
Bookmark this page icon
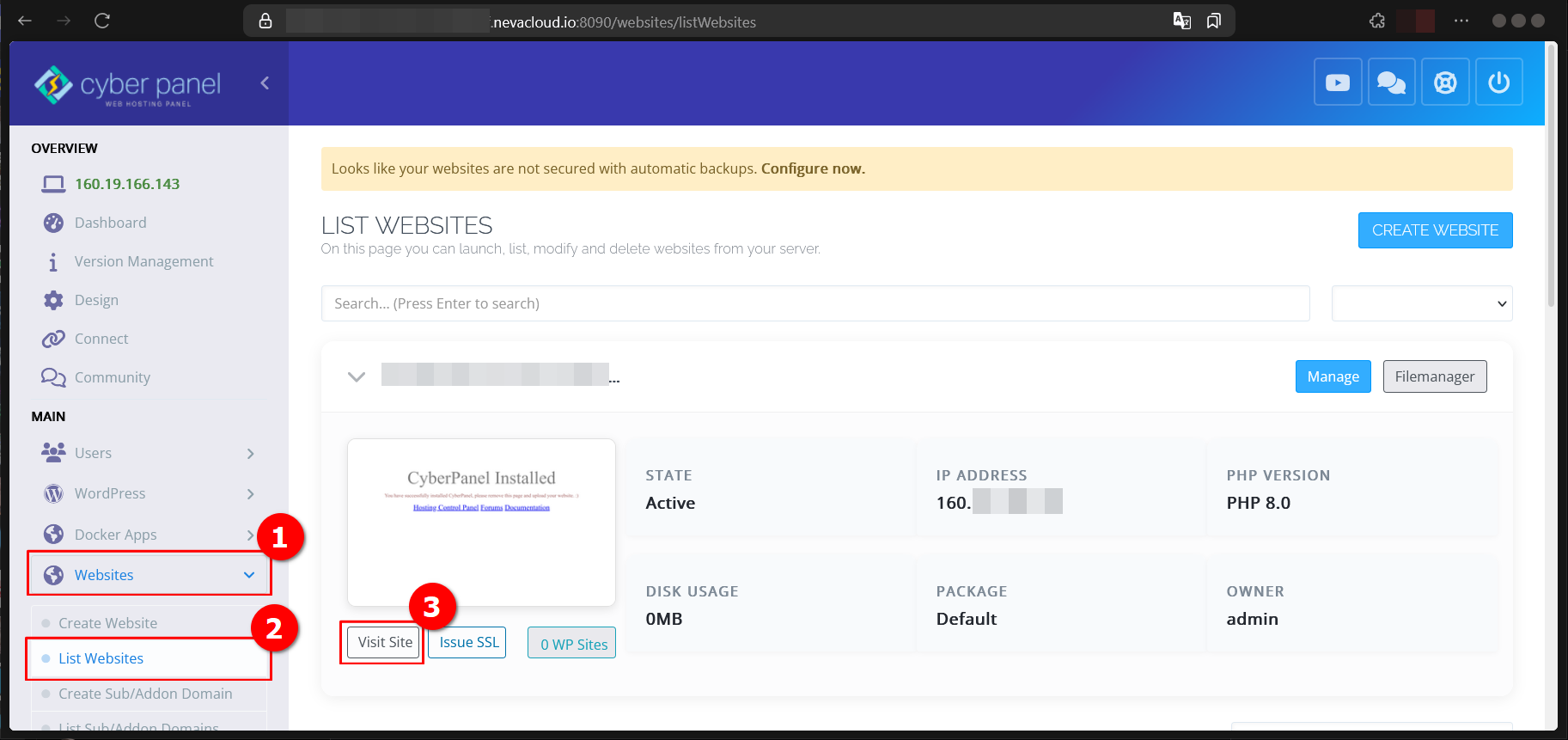tap(1213, 21)
